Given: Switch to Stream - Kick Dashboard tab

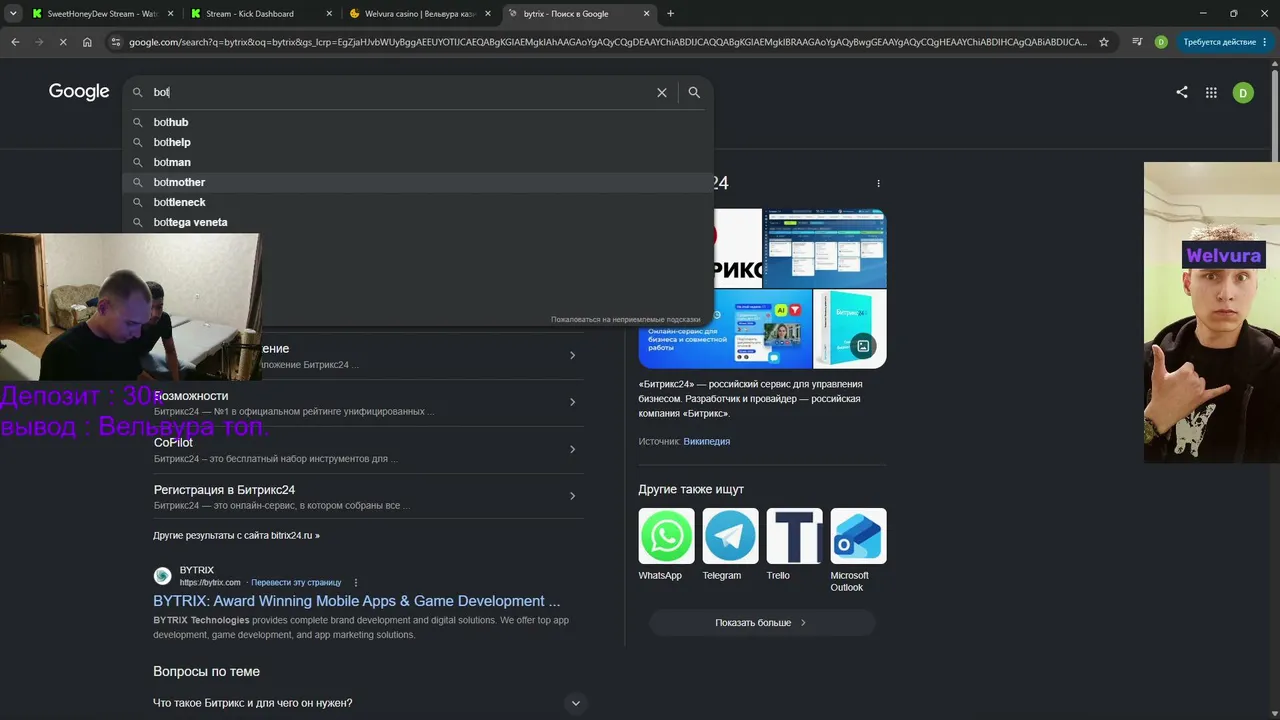Looking at the screenshot, I should click(261, 14).
